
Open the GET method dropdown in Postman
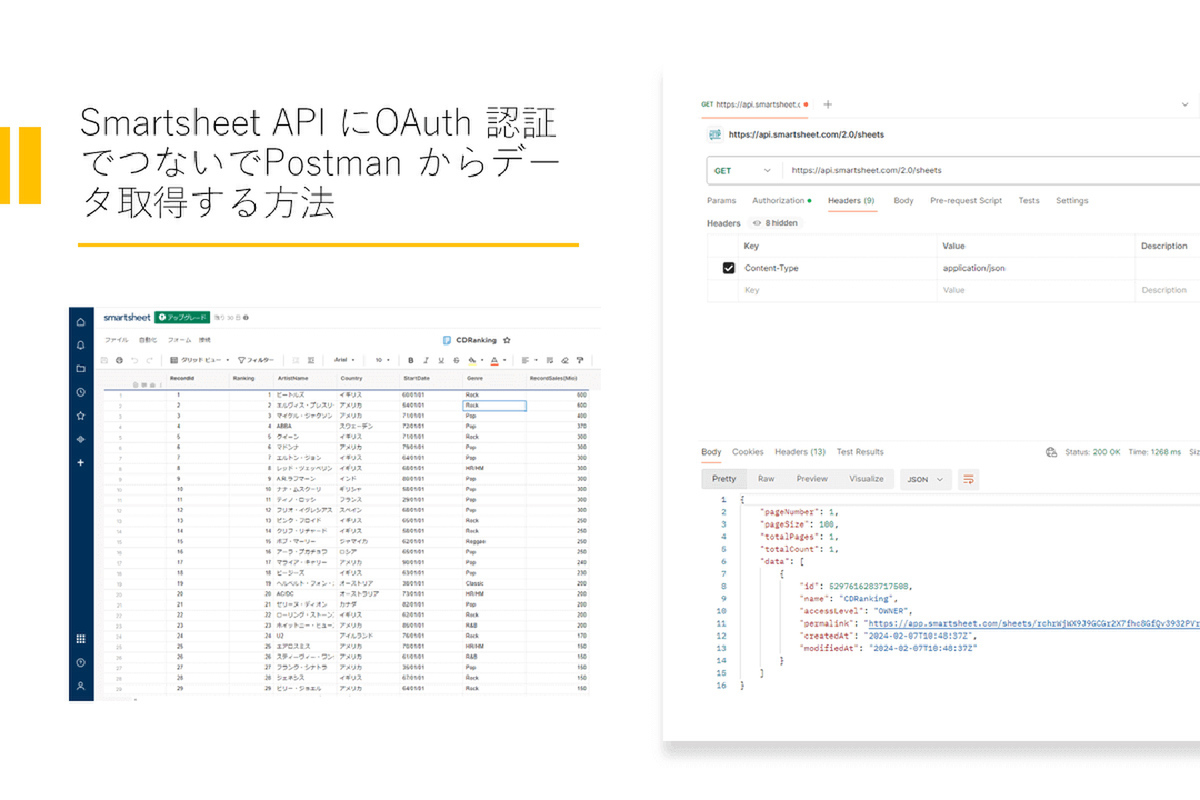coord(743,170)
